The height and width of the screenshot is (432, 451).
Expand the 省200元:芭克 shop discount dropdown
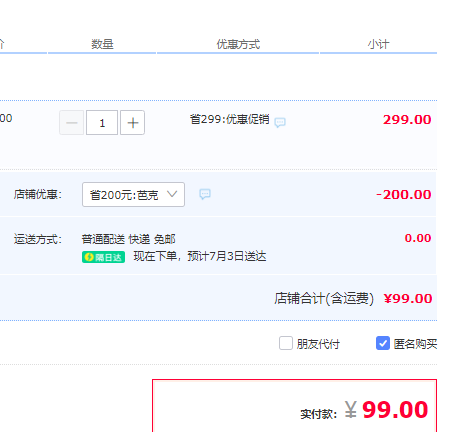pyautogui.click(x=133, y=194)
